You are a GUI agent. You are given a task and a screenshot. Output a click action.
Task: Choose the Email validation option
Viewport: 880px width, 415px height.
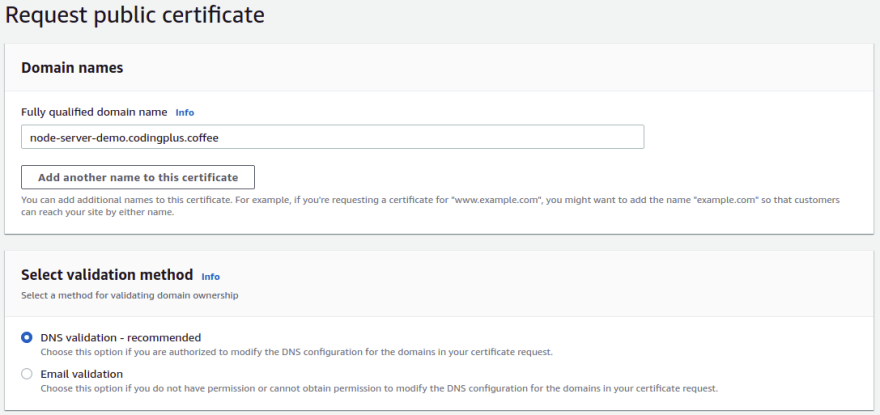tap(26, 374)
